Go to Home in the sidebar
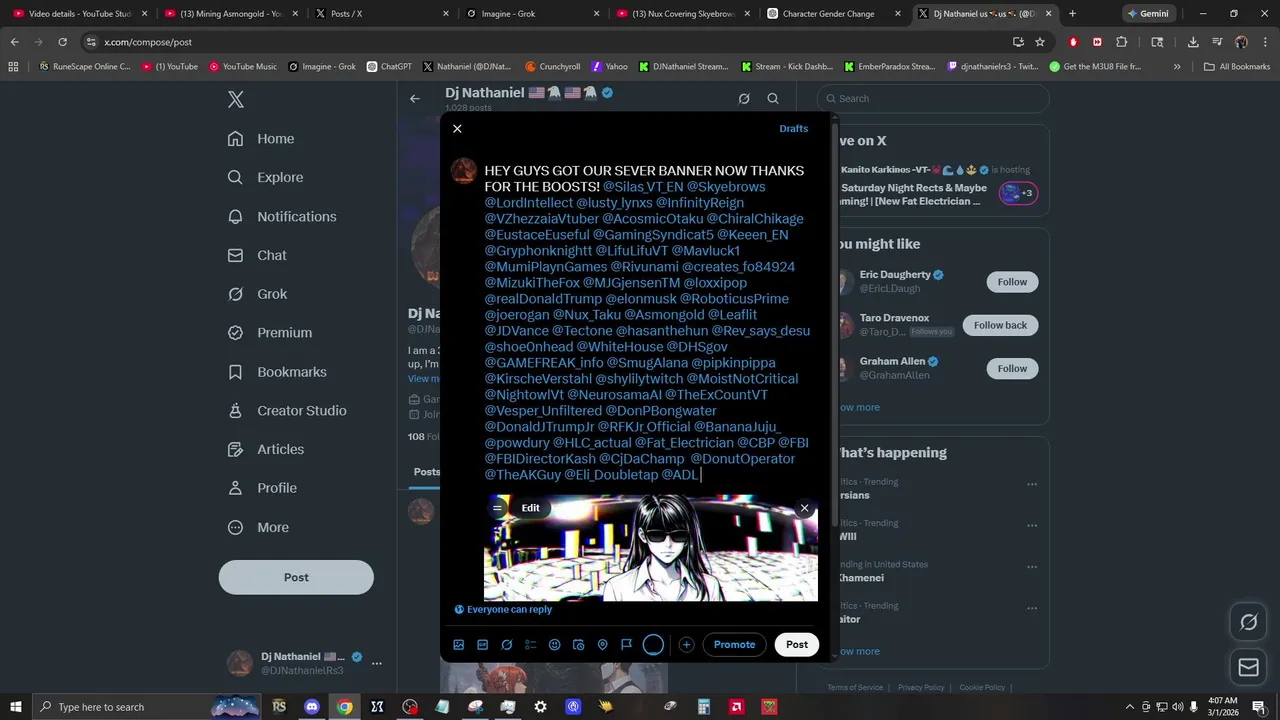The image size is (1280, 720). tap(261, 139)
